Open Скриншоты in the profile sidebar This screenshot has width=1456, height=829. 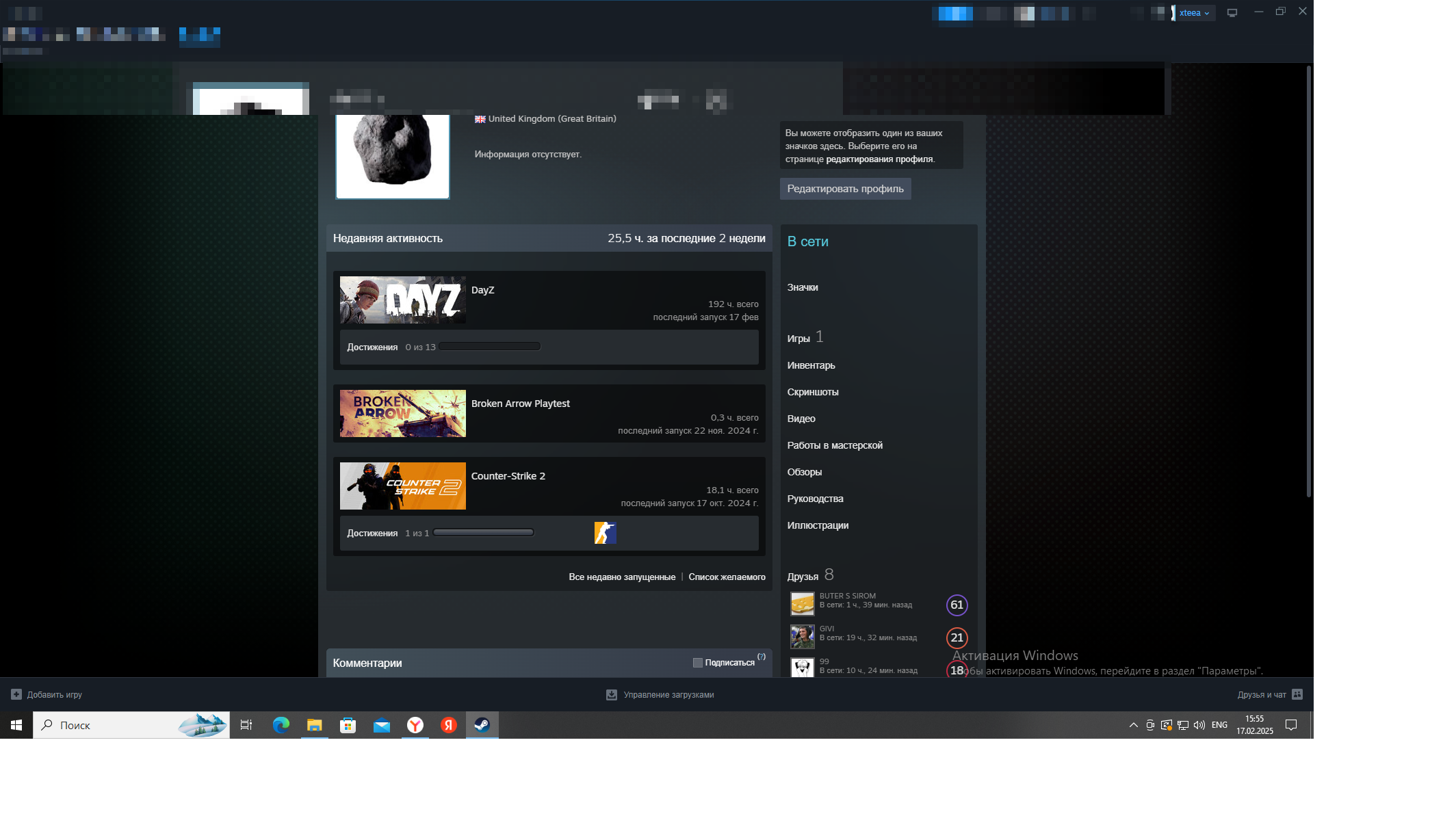813,392
